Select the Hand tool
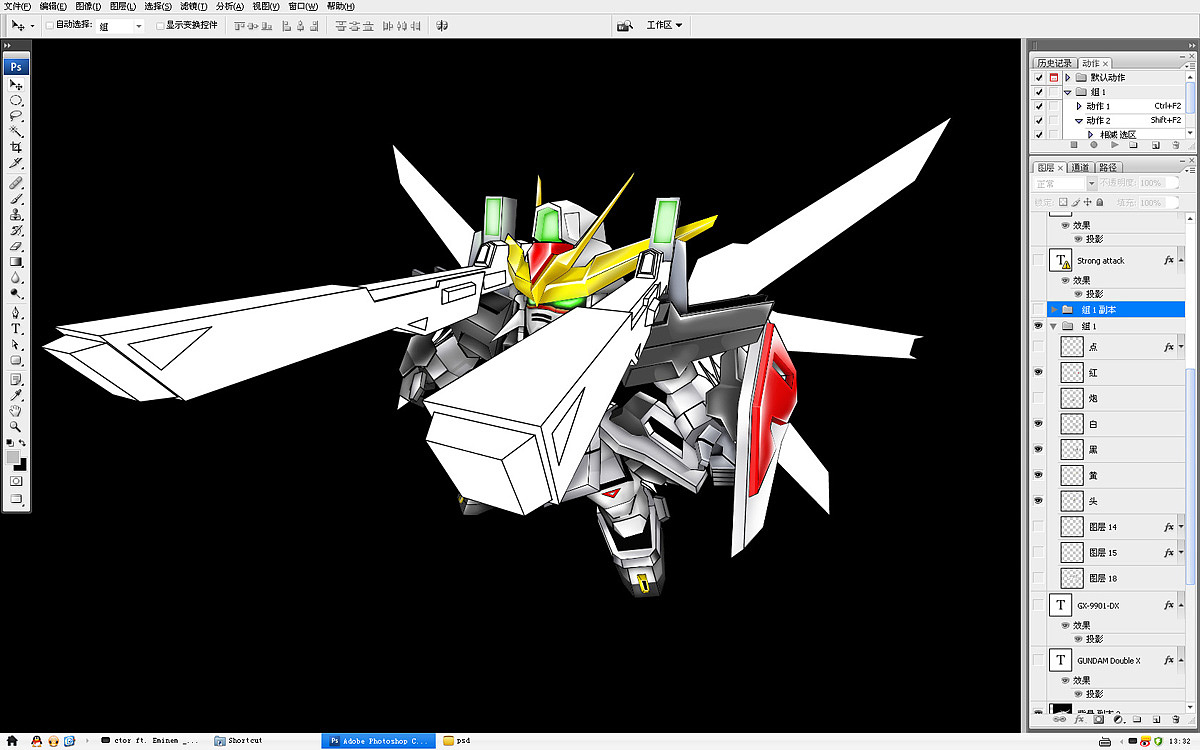Screen dimensions: 1200x750 (x=16, y=410)
